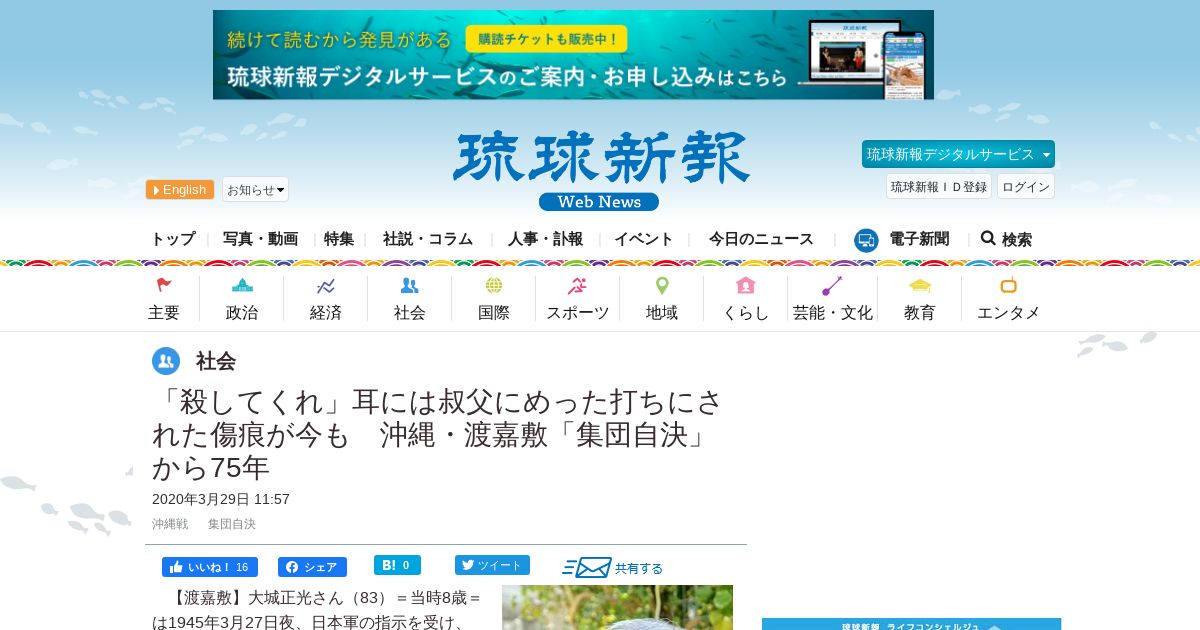Open 今日のニュース in the main menu

(x=761, y=239)
